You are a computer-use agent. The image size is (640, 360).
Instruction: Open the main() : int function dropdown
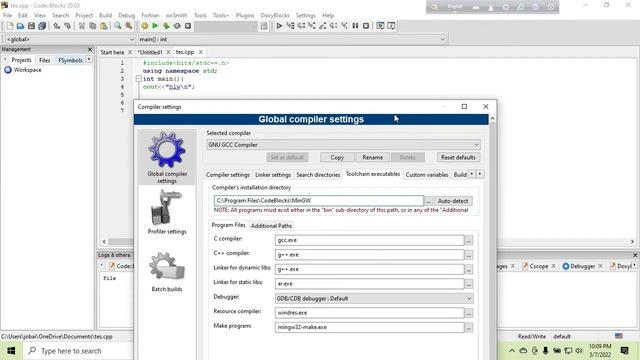292,39
